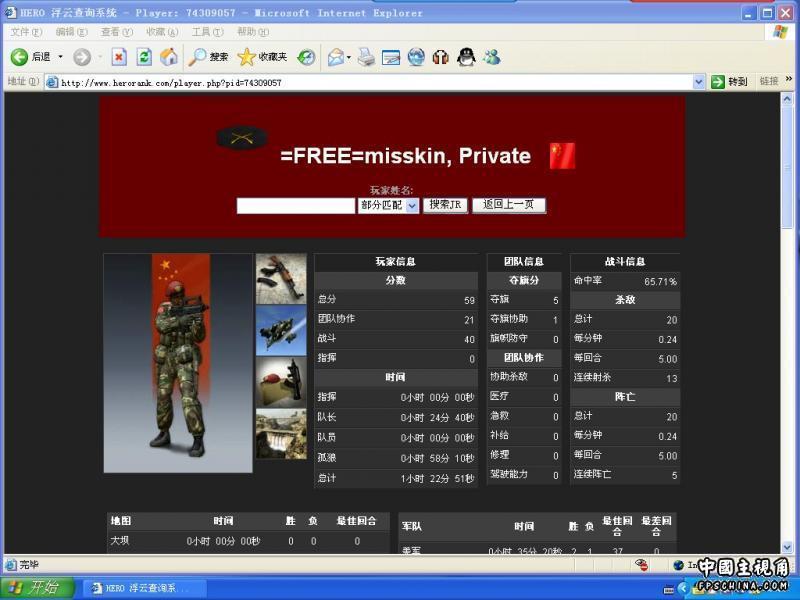This screenshot has width=800, height=600.
Task: Click the privacy eye status bar icon
Action: click(x=641, y=564)
